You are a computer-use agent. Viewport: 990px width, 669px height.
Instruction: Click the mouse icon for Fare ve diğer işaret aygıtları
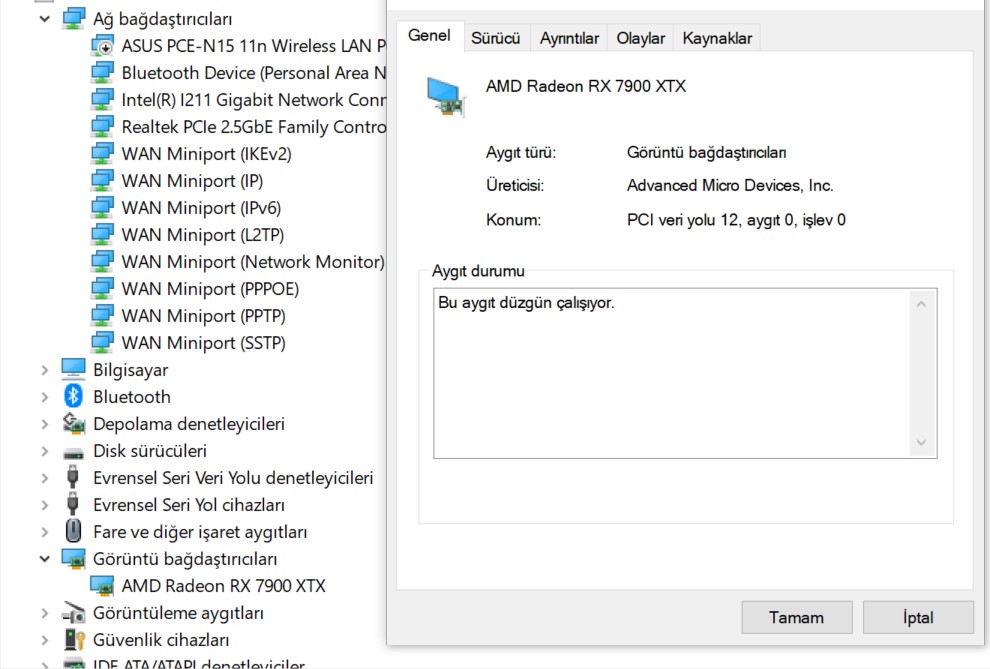73,531
